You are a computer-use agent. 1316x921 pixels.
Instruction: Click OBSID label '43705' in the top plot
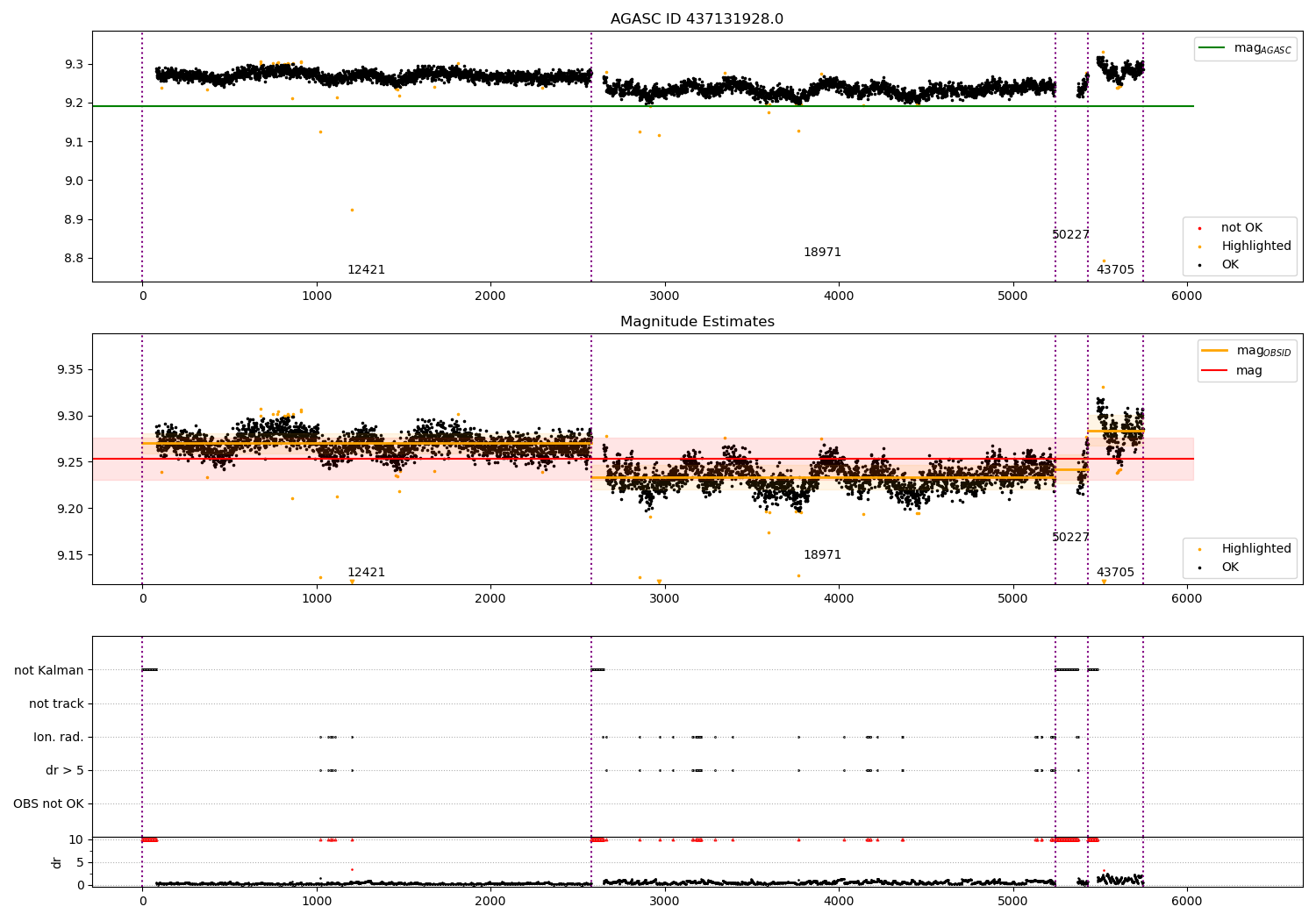coord(1115,270)
